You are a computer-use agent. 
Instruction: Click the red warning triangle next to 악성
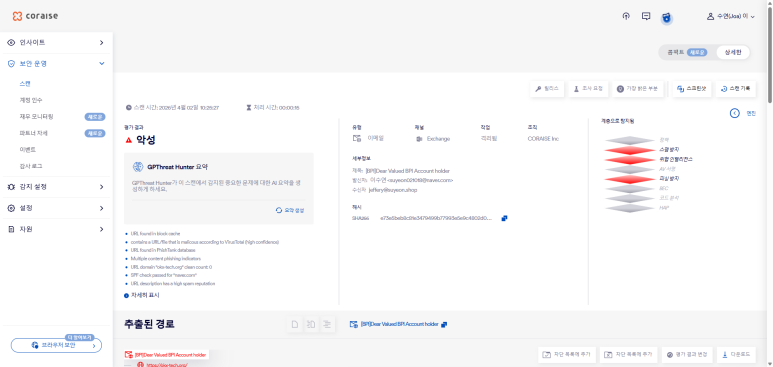[x=129, y=140]
